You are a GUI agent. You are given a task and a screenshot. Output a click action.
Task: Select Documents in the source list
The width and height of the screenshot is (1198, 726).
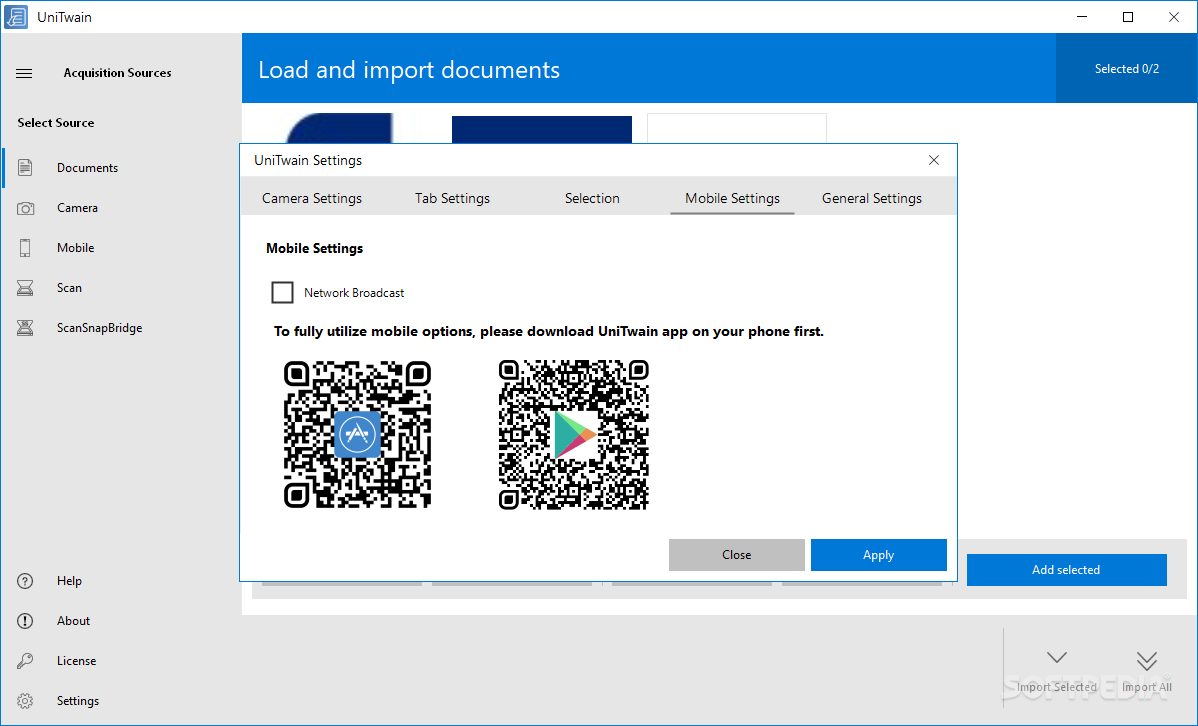87,168
